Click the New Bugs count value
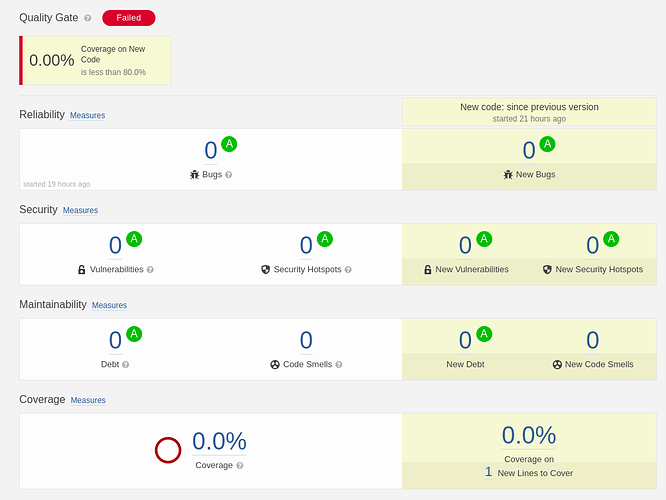Viewport: 666px width, 500px height. pos(529,151)
